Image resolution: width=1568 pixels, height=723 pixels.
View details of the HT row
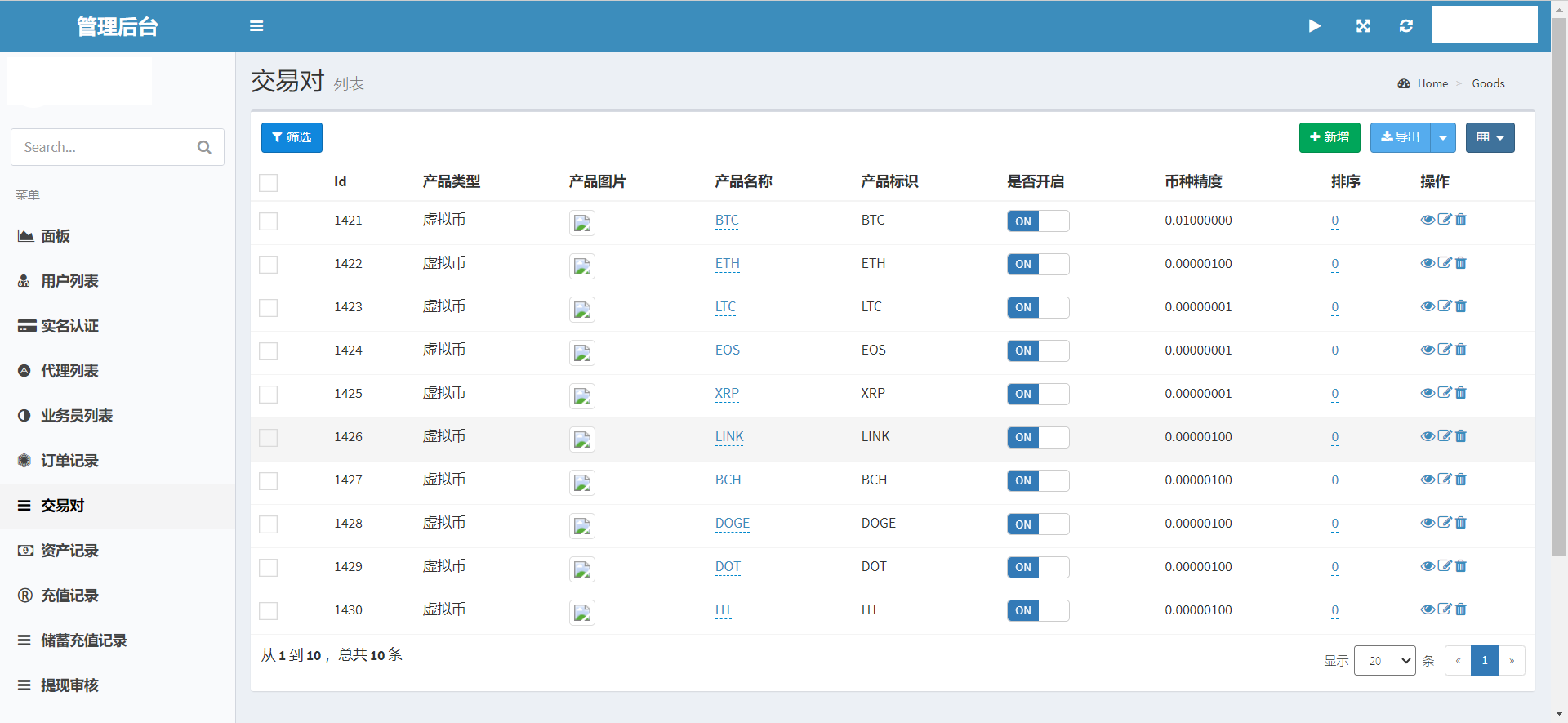point(1428,609)
